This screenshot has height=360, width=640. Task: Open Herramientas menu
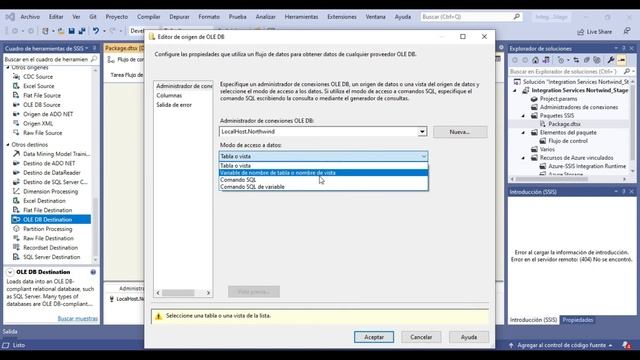[x=301, y=17]
